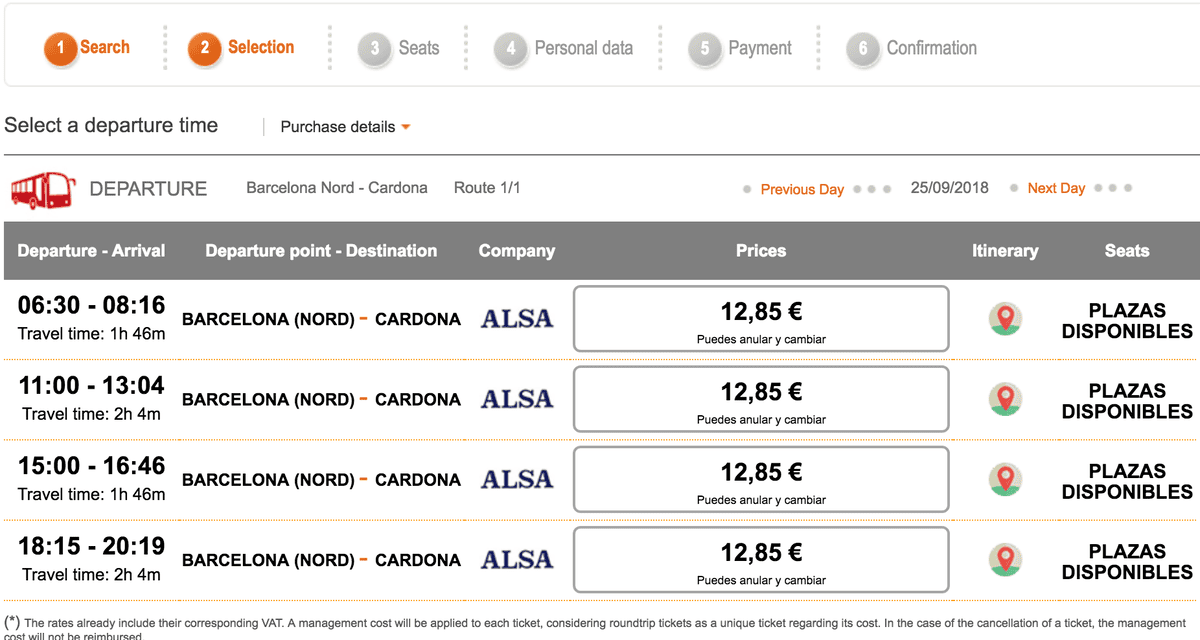The width and height of the screenshot is (1200, 640).
Task: Go to Previous Day schedule
Action: pyautogui.click(x=802, y=189)
